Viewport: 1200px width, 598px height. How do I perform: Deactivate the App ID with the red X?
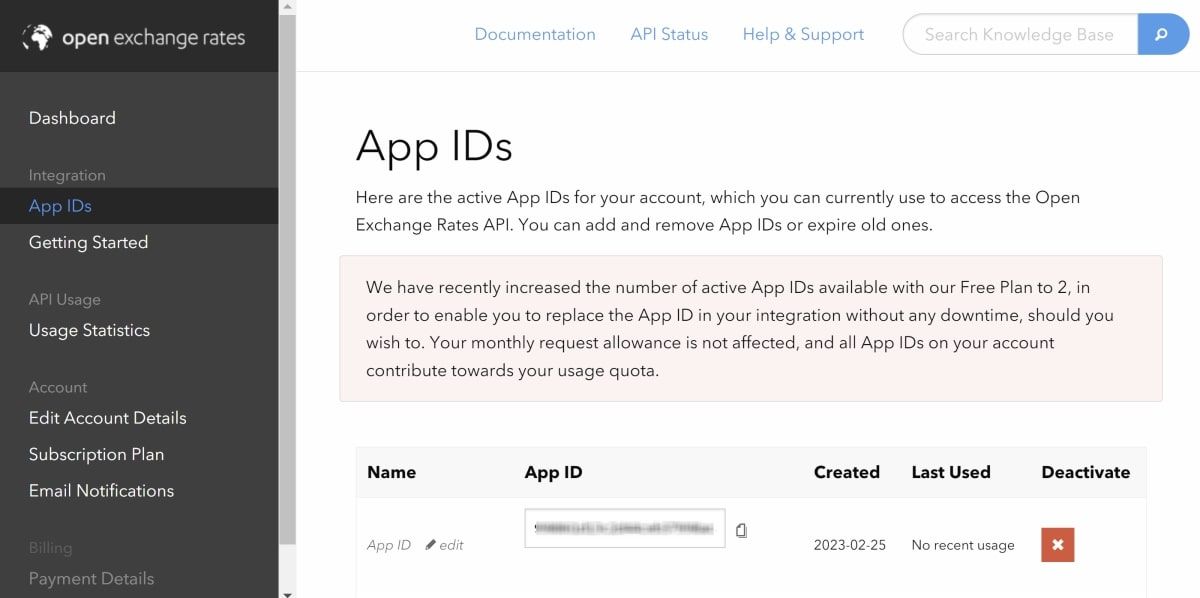click(1057, 545)
